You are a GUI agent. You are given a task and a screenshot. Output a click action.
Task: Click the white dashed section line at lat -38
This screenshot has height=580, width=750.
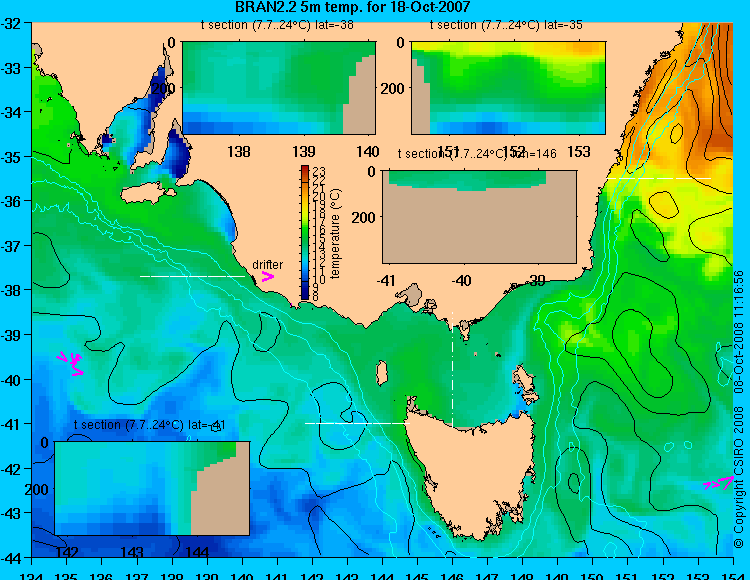pos(192,276)
